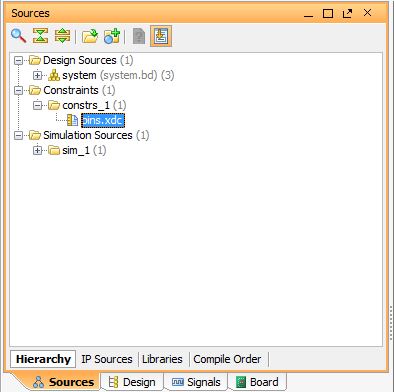Switch to the Hierarchy tab
Screen dimensions: 394x392
pyautogui.click(x=43, y=359)
